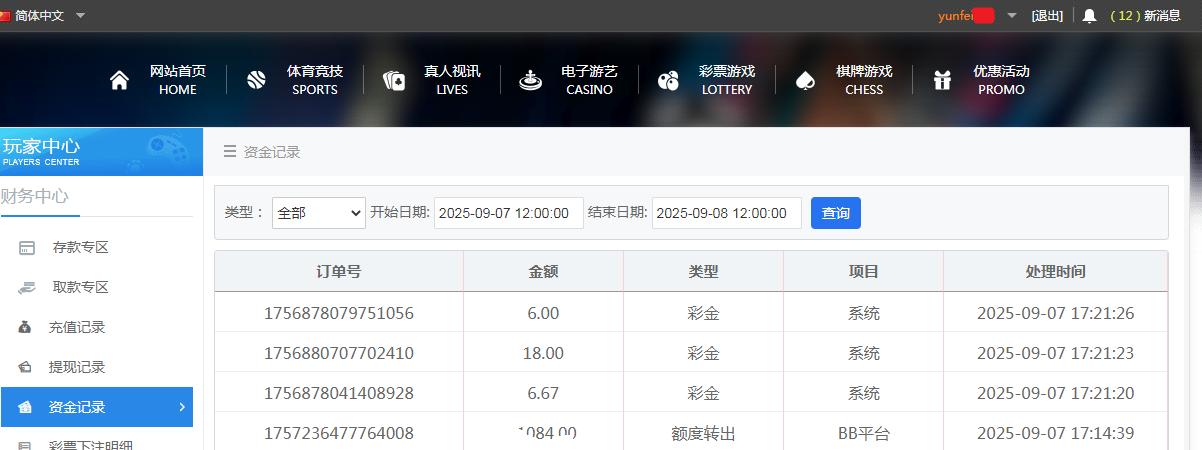Open 取款专区 in the sidebar

click(x=80, y=287)
